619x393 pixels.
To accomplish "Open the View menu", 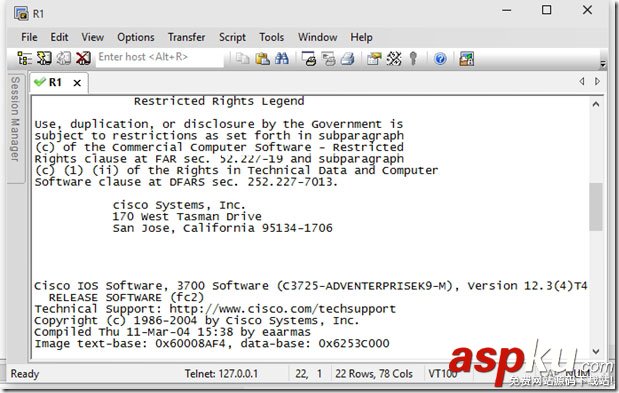I will 92,37.
